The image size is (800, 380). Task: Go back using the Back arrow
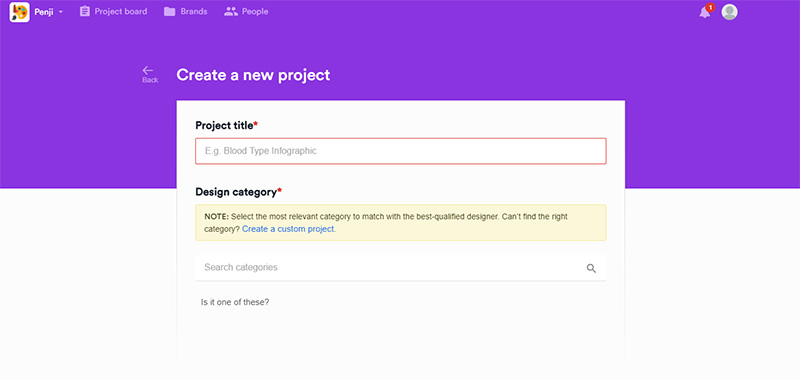[149, 74]
